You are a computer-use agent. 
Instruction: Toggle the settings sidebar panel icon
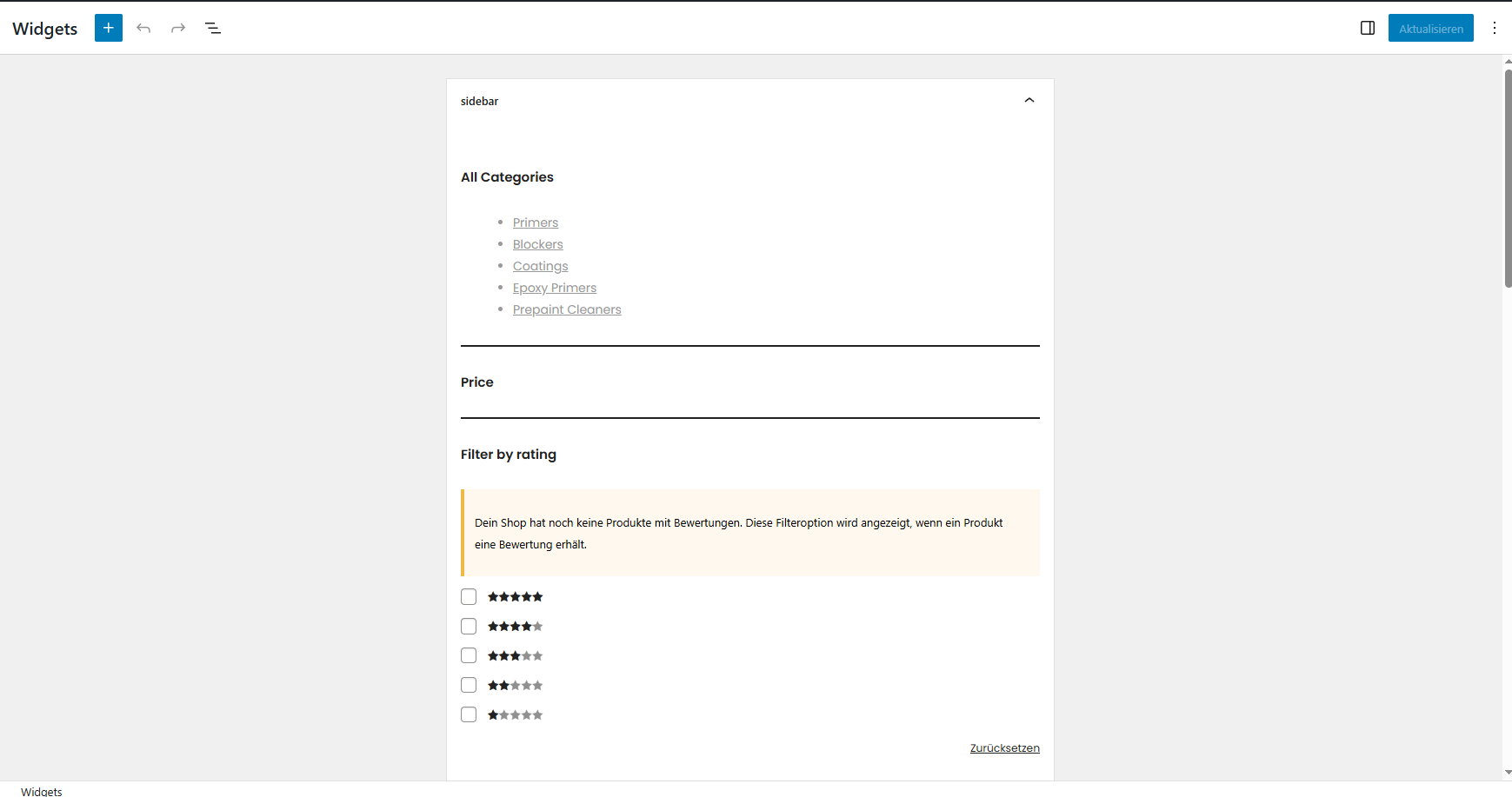click(x=1368, y=28)
